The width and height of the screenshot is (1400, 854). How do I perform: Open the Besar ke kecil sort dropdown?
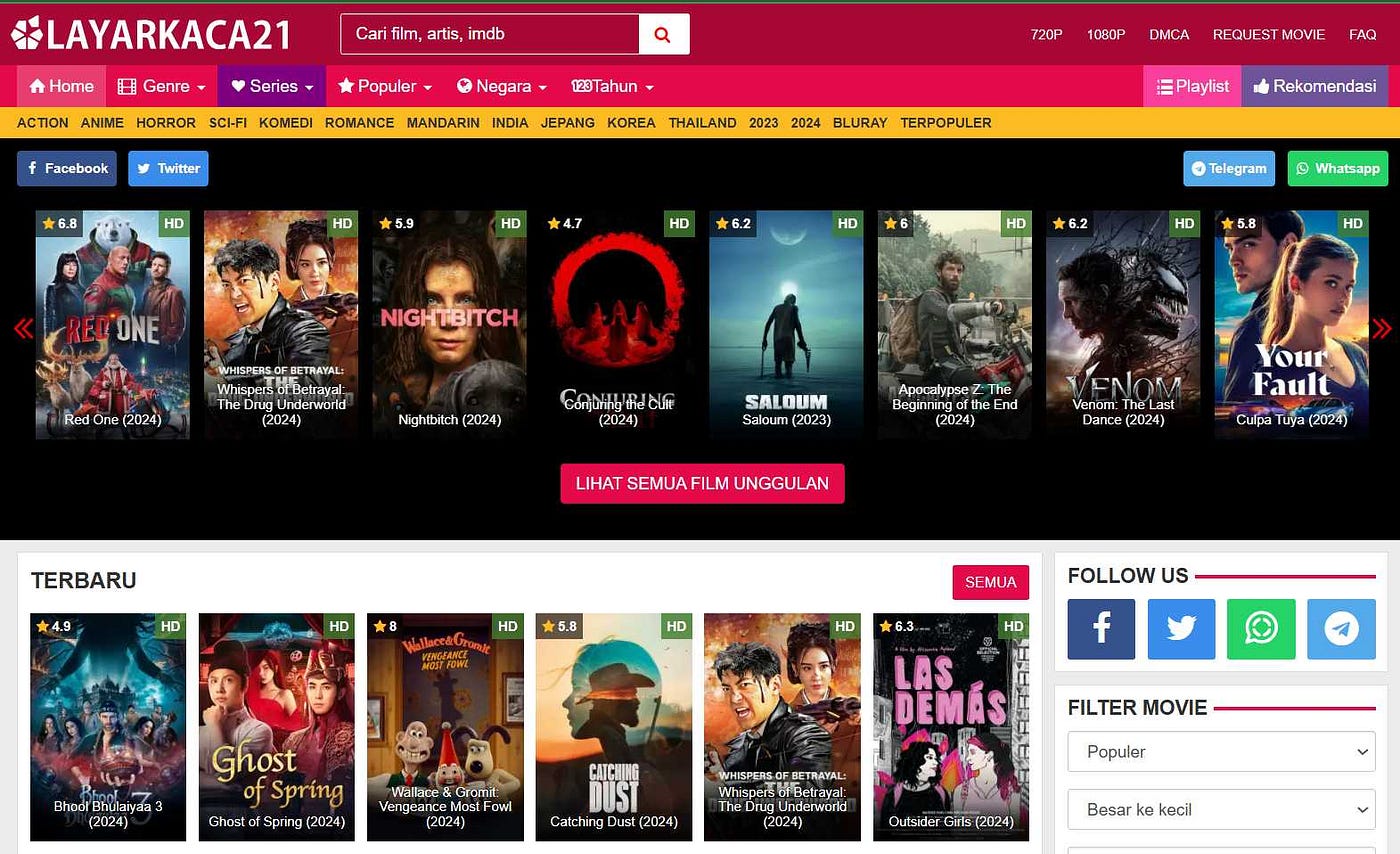tap(1221, 810)
